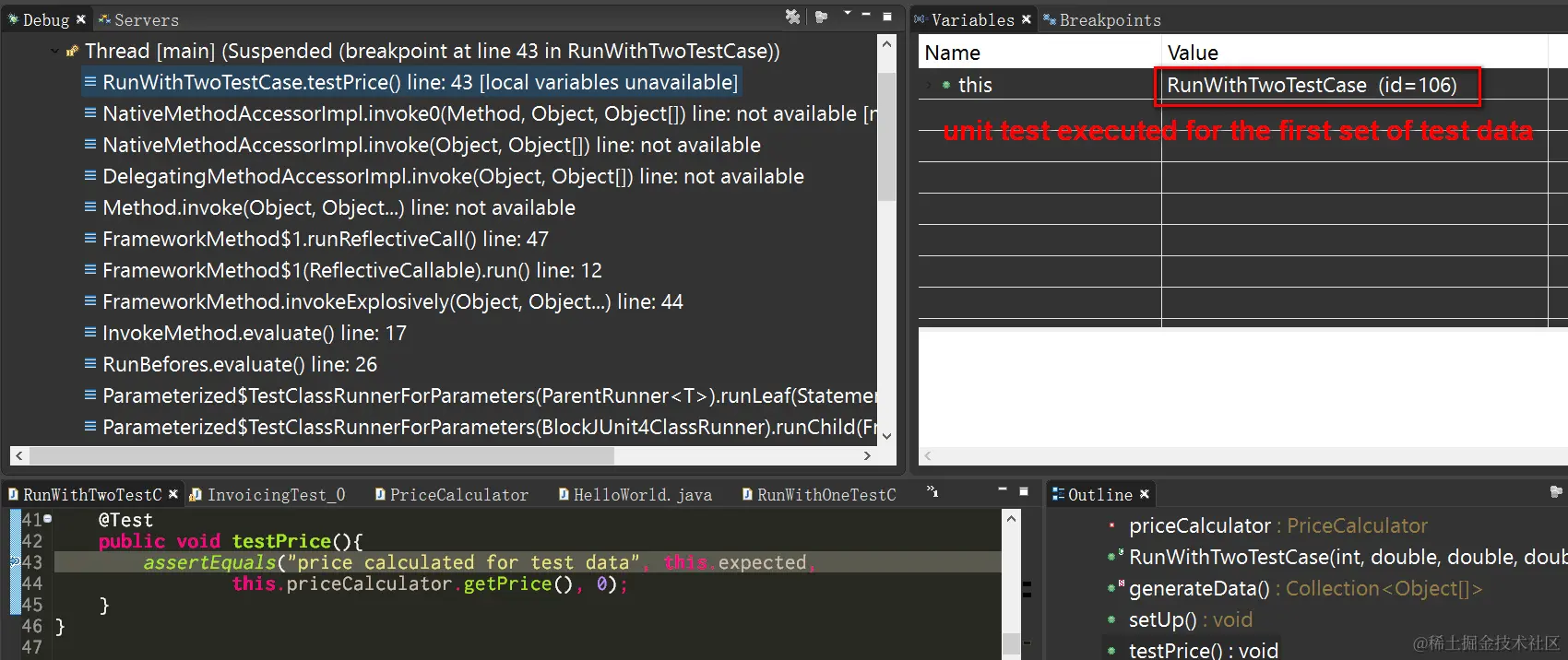Click the Debug view horizontal scrollbar left arrow
The height and width of the screenshot is (660, 1568).
[x=19, y=455]
